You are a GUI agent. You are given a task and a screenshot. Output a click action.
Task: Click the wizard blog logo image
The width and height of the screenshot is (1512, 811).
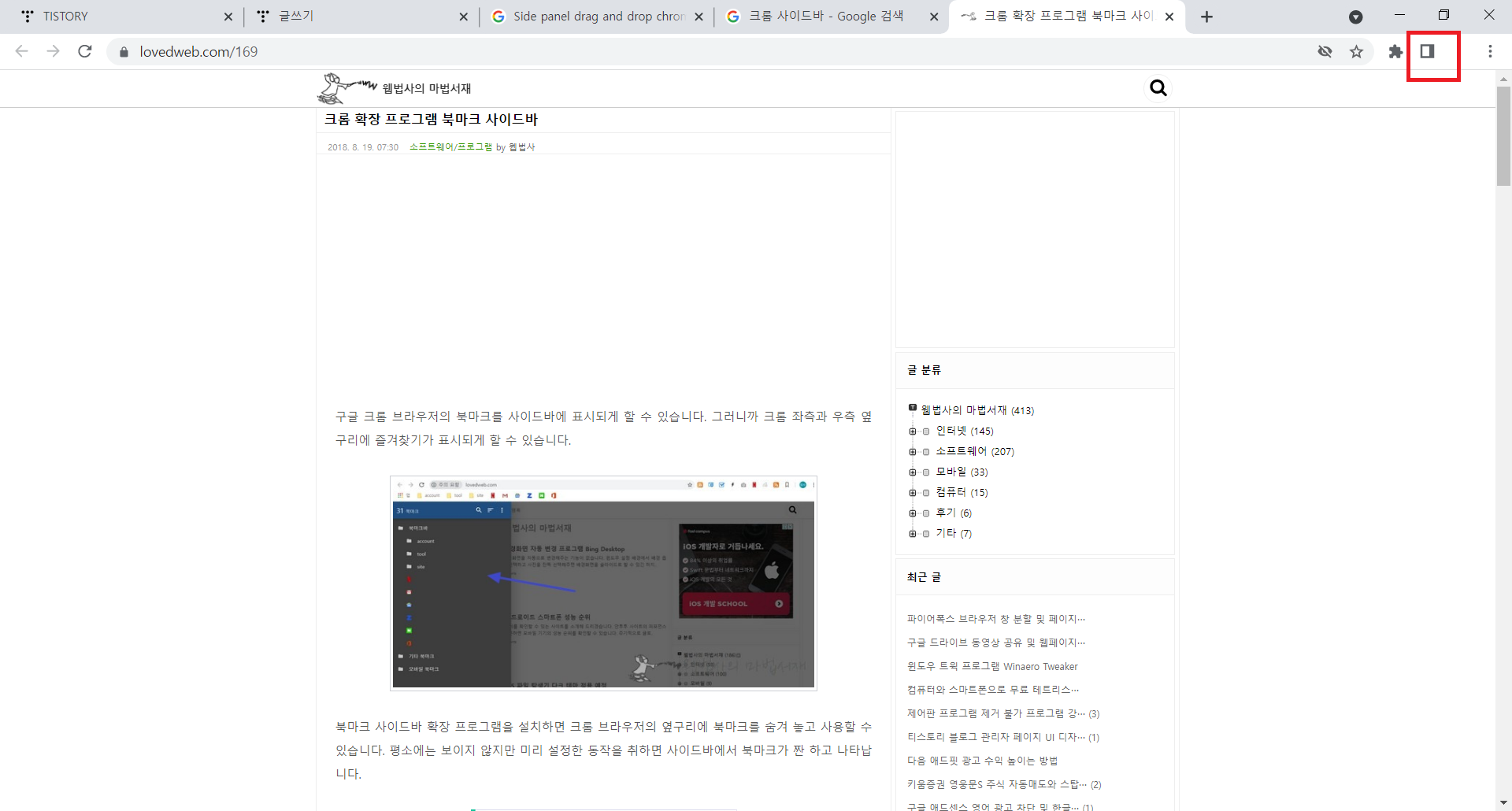click(346, 88)
